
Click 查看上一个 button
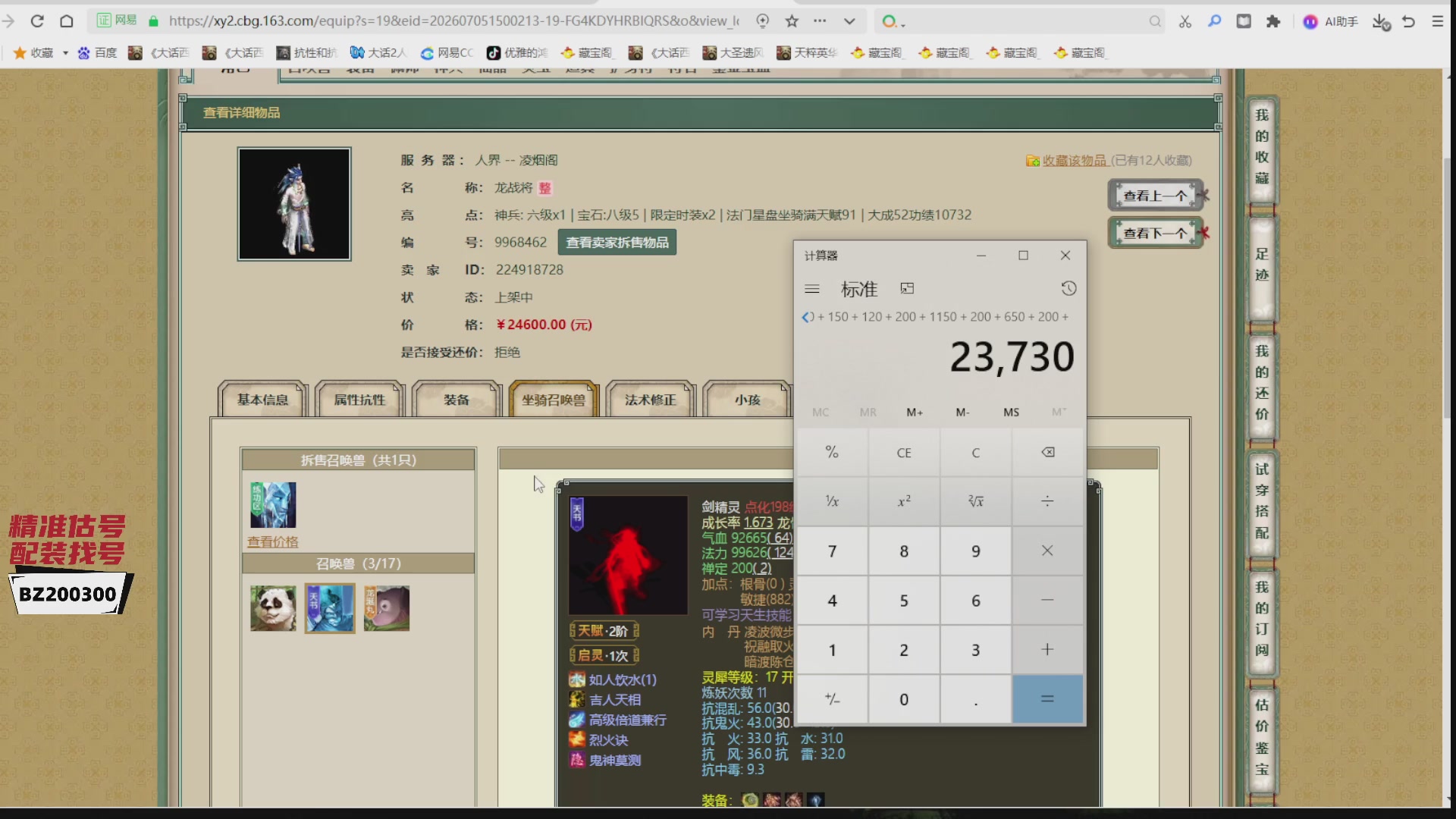pyautogui.click(x=1155, y=196)
